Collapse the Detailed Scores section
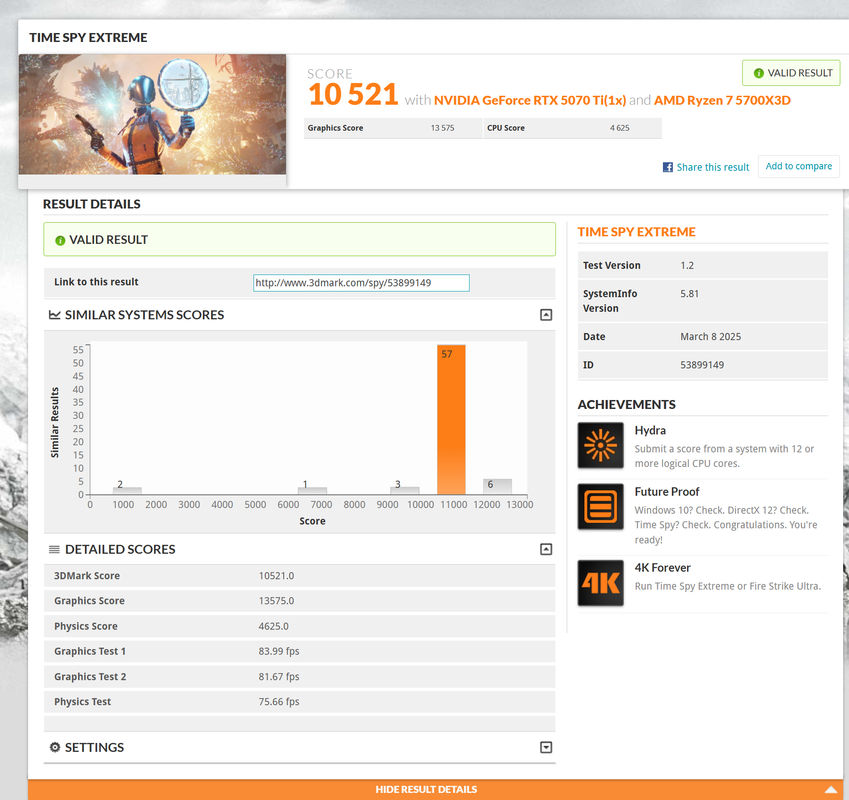Viewport: 849px width, 800px height. pyautogui.click(x=546, y=549)
